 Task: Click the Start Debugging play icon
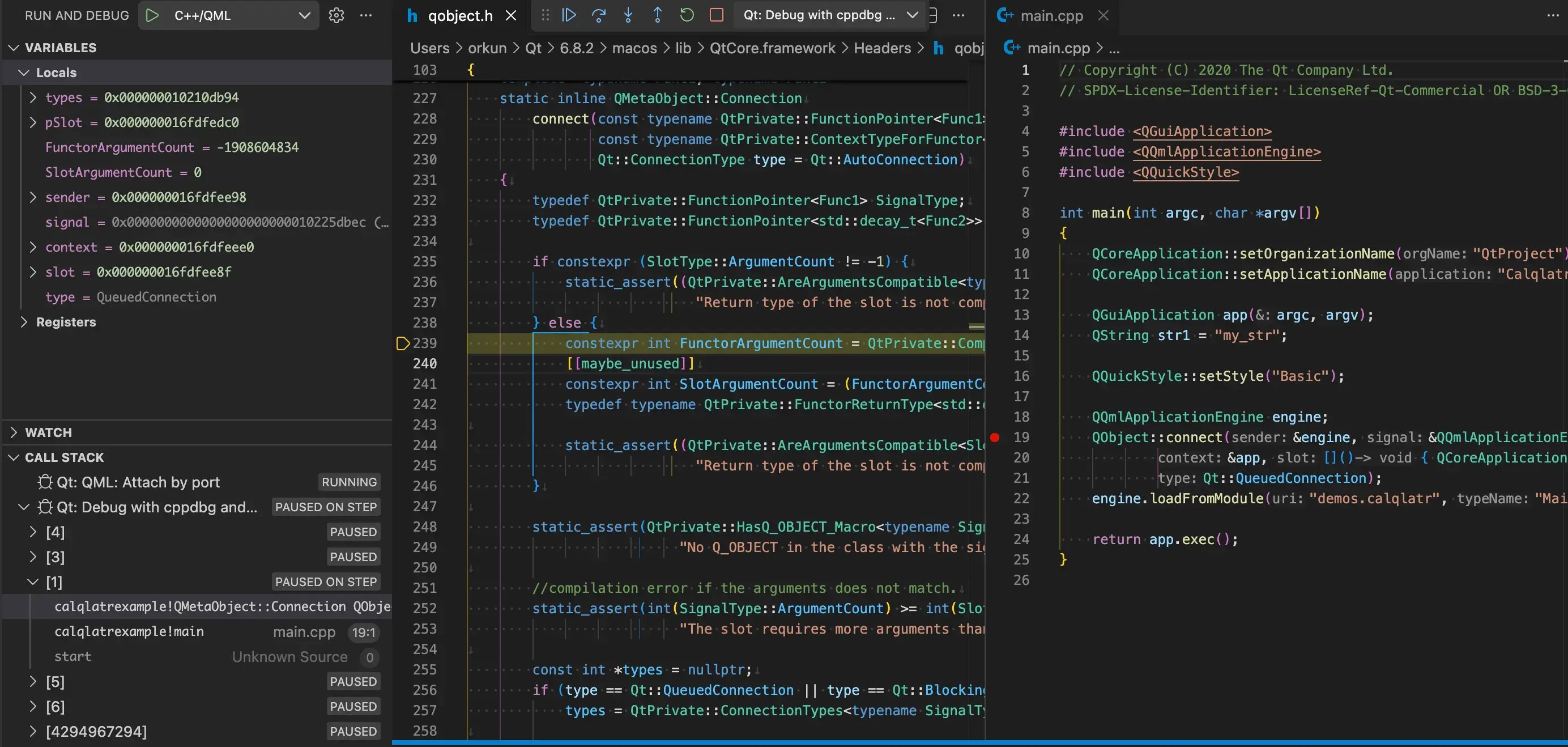click(x=152, y=15)
